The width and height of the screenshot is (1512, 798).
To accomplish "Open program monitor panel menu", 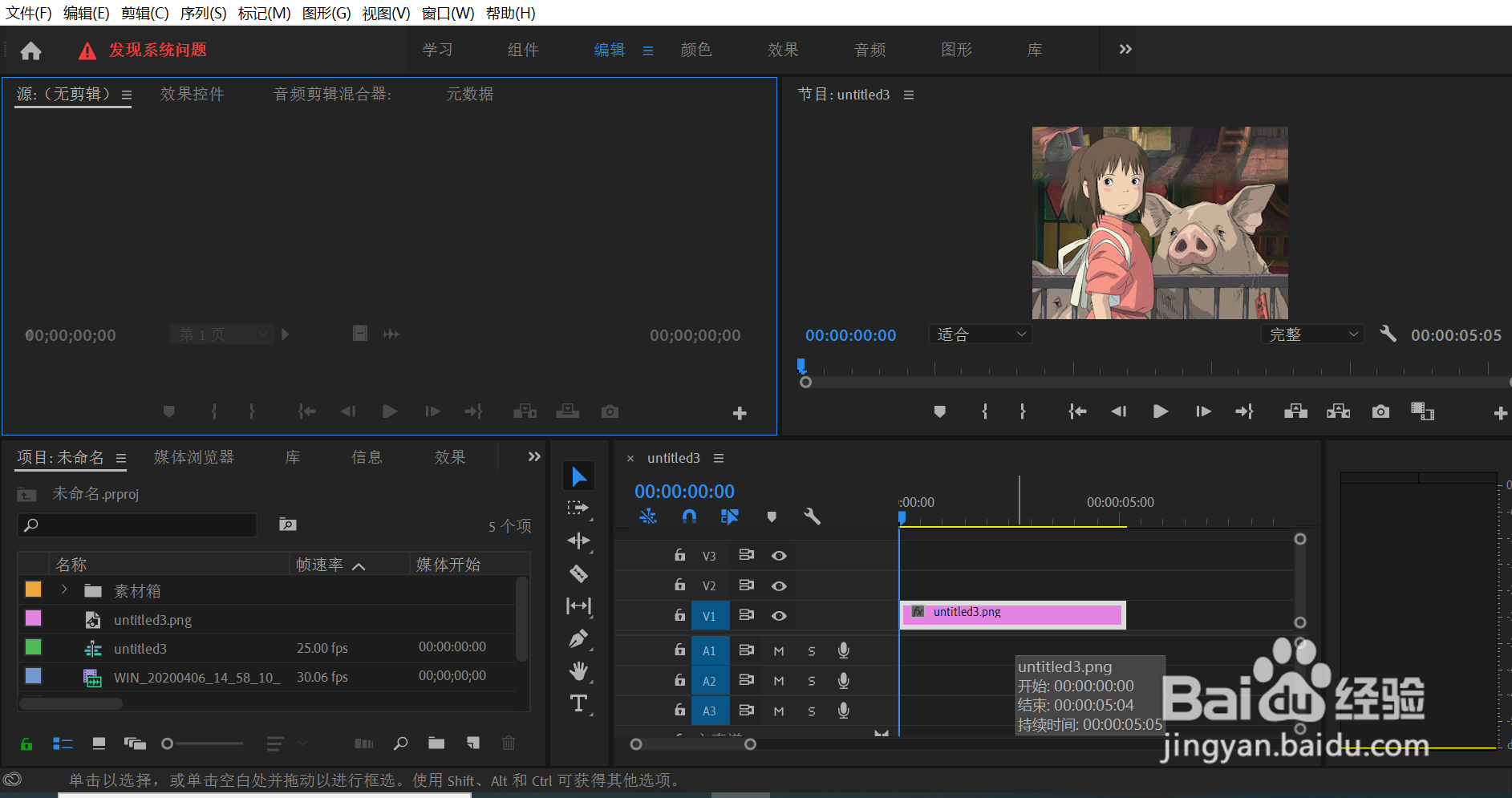I will (x=909, y=95).
